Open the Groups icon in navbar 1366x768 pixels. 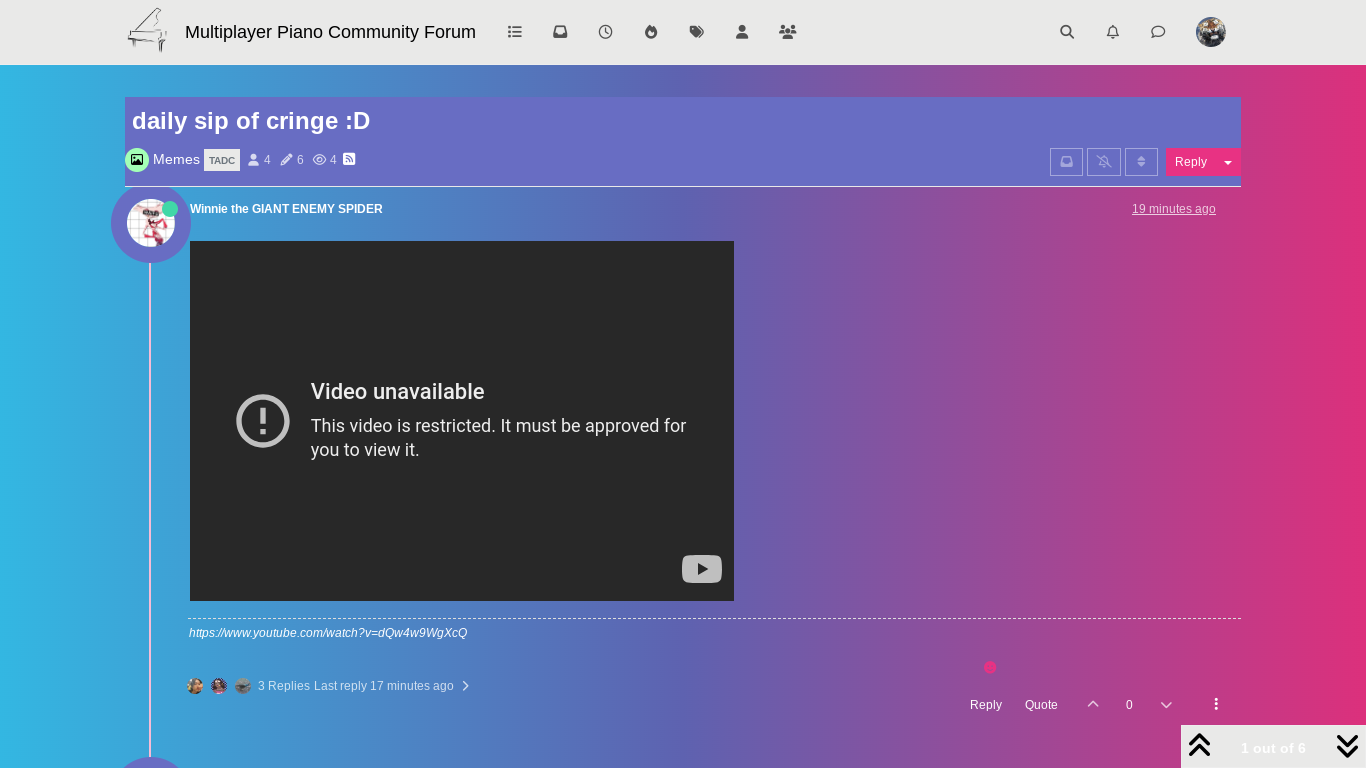point(788,32)
